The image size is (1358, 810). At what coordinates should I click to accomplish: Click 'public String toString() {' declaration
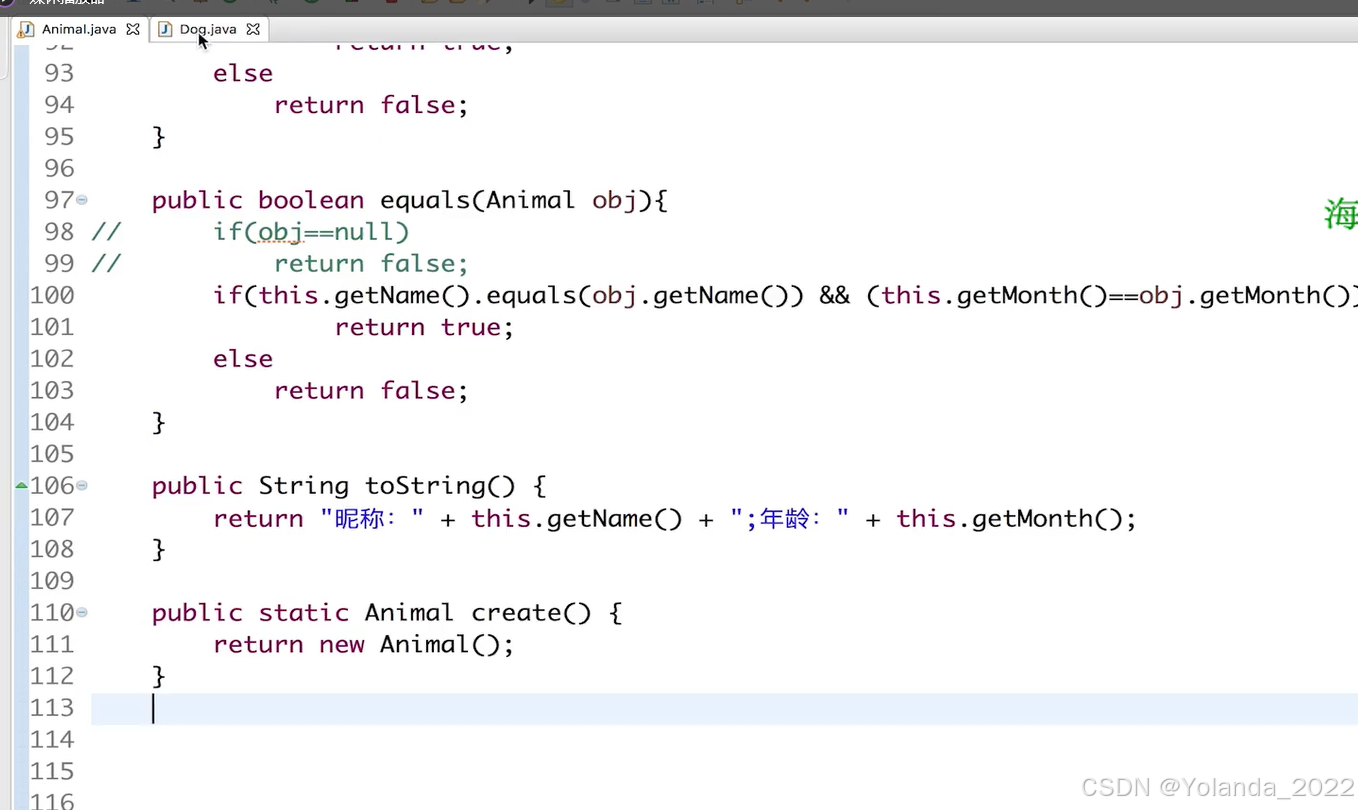[349, 486]
